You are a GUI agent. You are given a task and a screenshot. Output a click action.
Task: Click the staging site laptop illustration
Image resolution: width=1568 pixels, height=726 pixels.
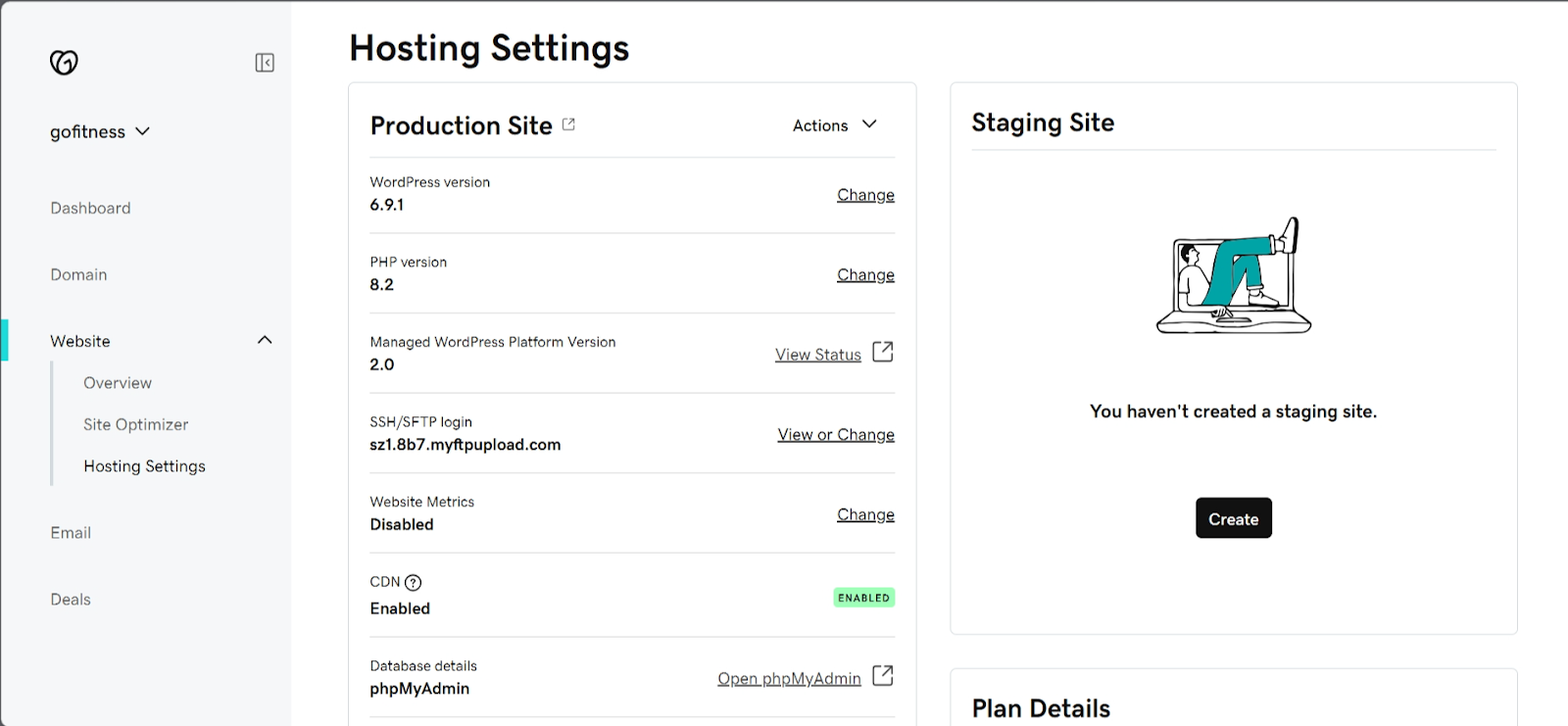pos(1234,276)
